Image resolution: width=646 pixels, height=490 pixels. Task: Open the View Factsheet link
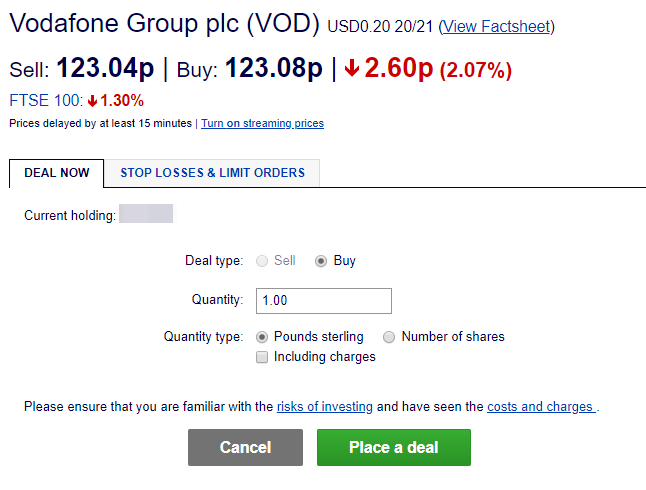tap(497, 26)
